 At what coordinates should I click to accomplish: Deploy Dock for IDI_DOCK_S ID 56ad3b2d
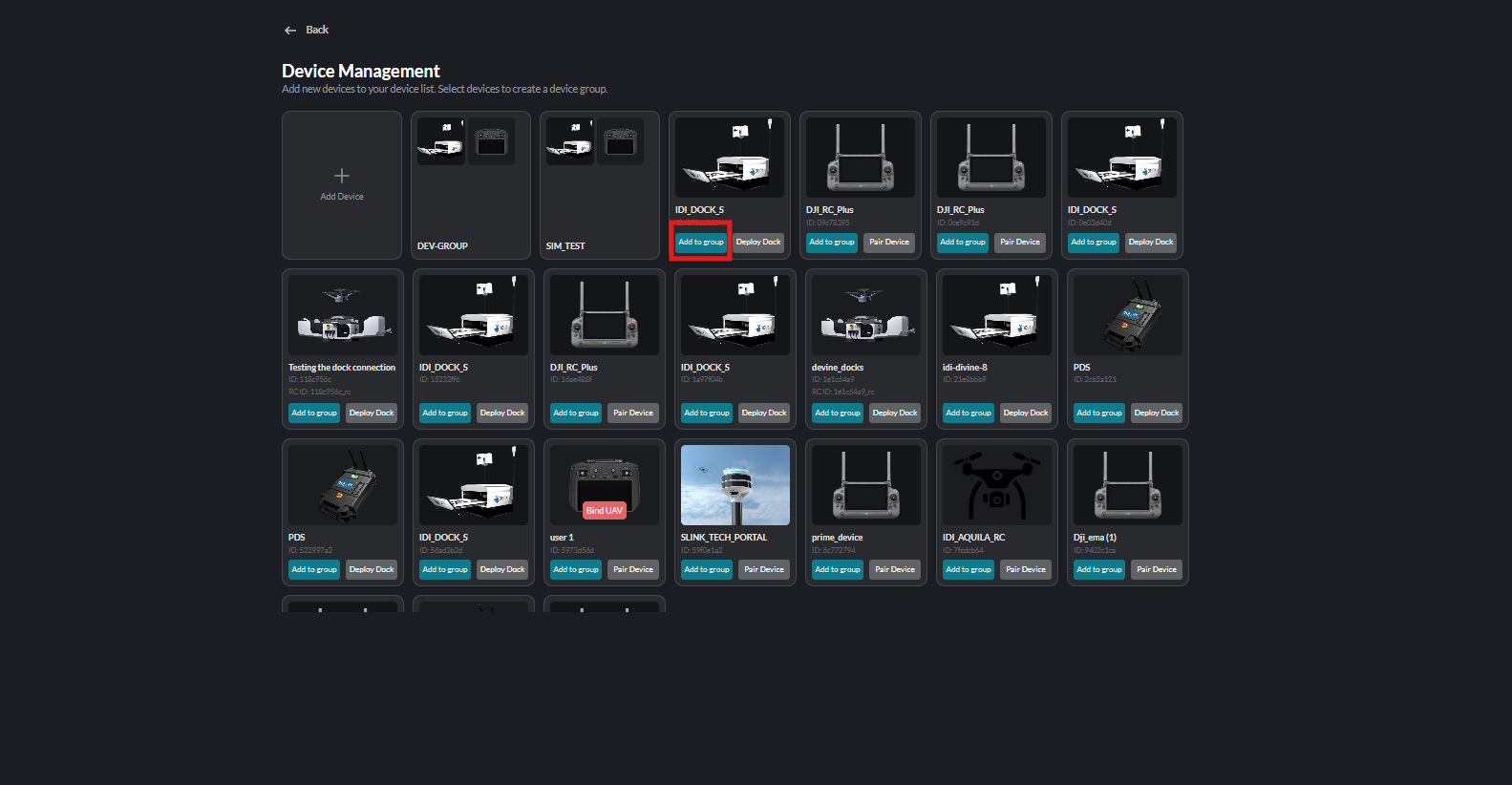point(502,570)
